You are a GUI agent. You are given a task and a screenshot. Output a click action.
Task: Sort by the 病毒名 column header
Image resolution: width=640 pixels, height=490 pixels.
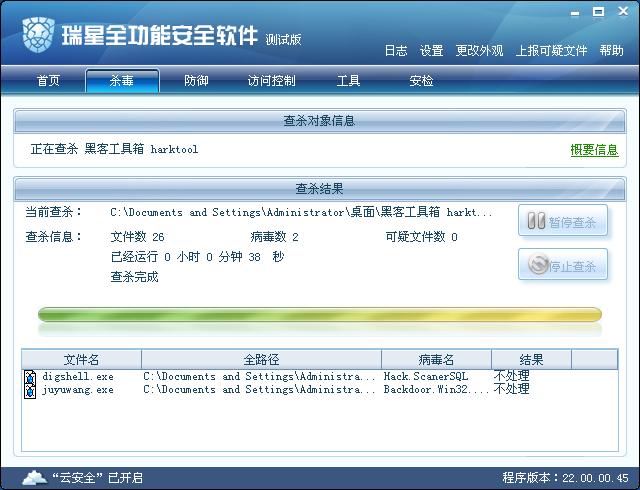[436, 360]
